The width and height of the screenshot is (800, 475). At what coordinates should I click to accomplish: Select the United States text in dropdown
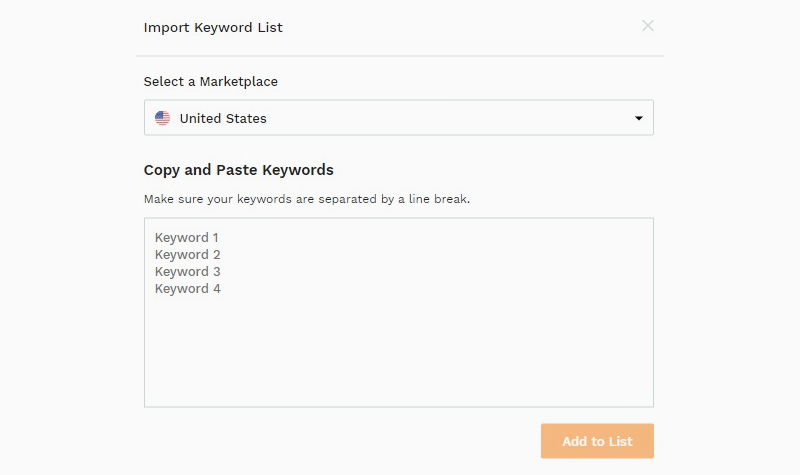[x=223, y=118]
